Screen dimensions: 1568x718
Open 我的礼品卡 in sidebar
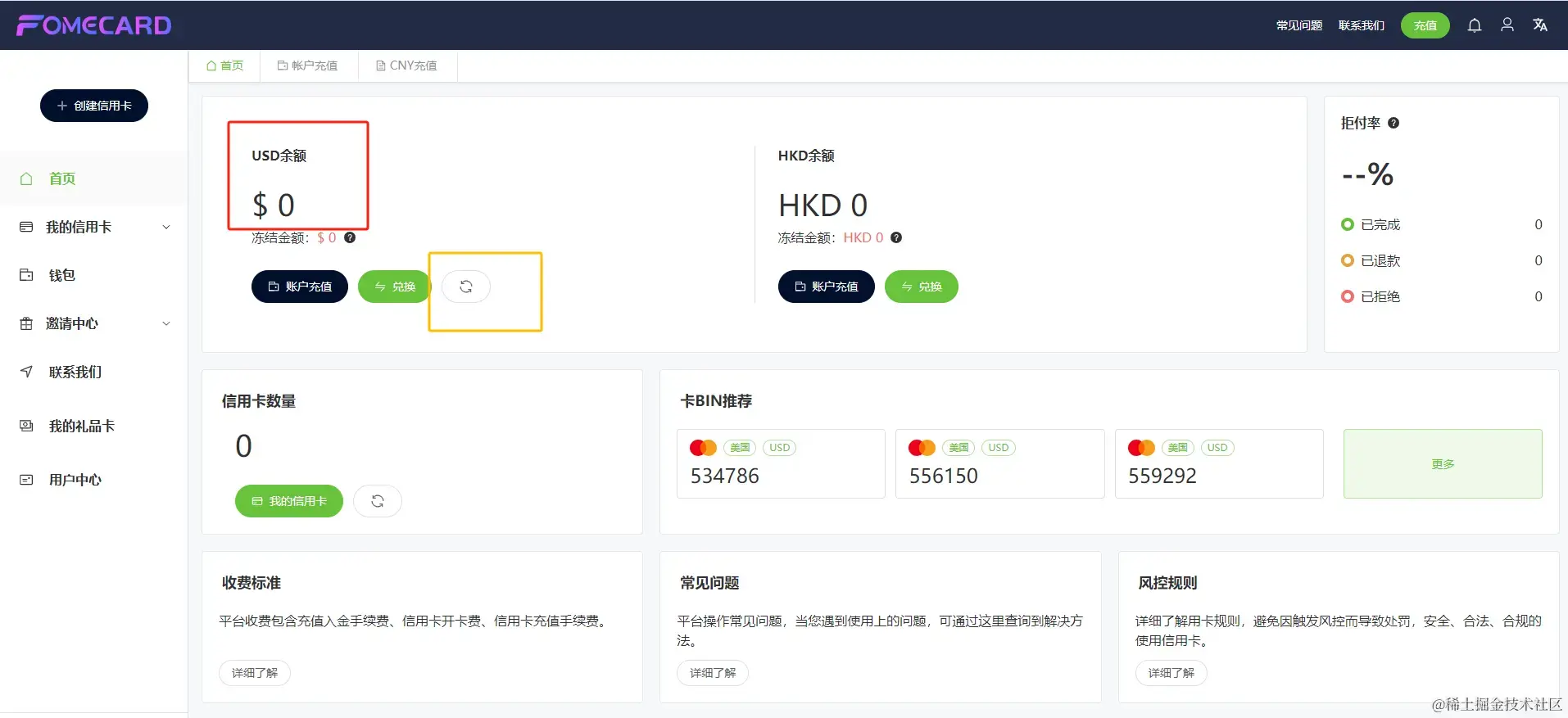coord(94,426)
